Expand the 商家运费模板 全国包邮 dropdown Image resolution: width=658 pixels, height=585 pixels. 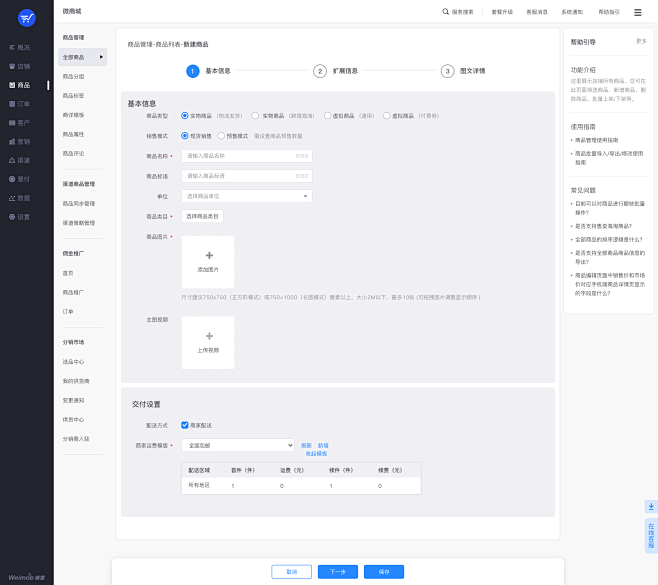pyautogui.click(x=238, y=445)
